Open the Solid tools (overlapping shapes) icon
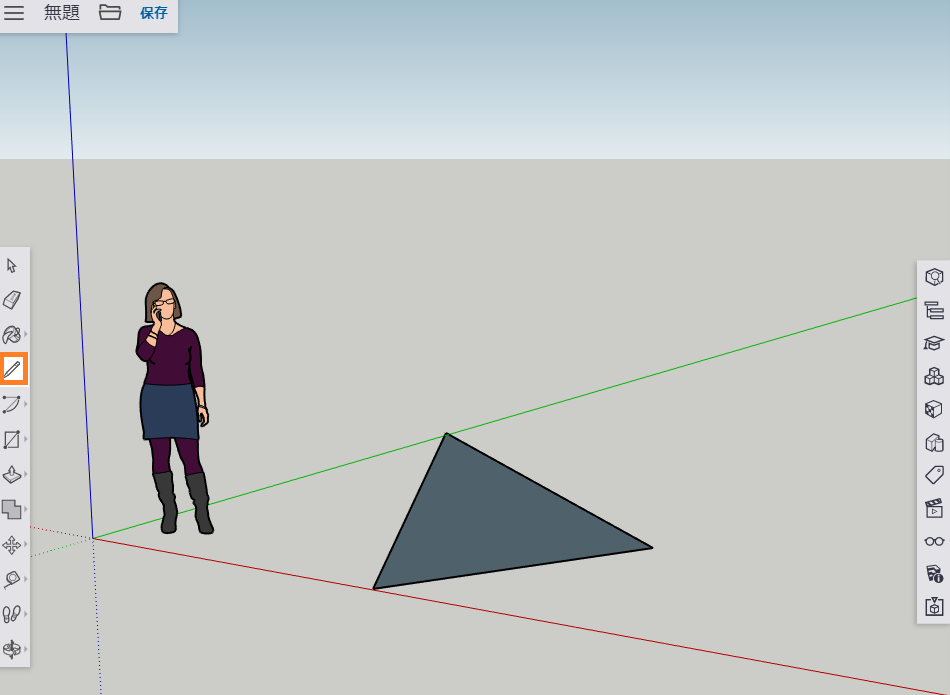 tap(12, 510)
